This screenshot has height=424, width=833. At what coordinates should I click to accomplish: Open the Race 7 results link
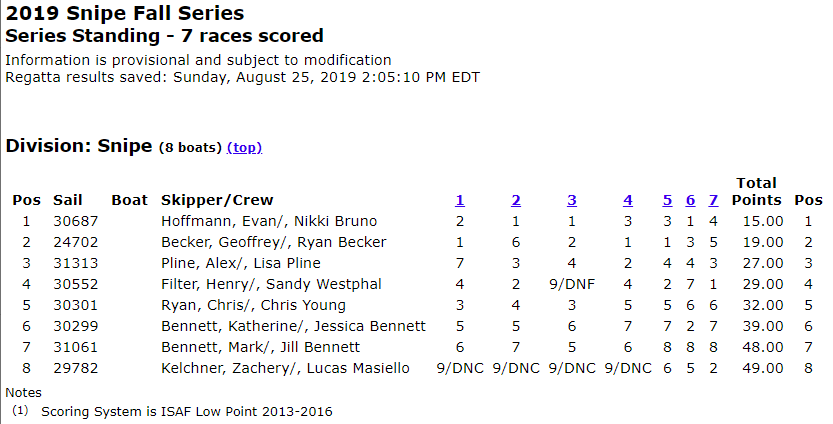(x=713, y=200)
